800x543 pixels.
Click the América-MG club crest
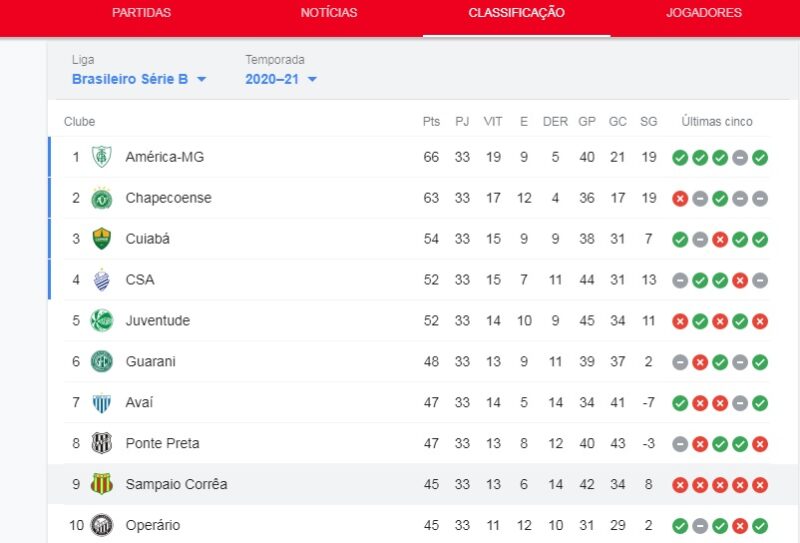(102, 157)
